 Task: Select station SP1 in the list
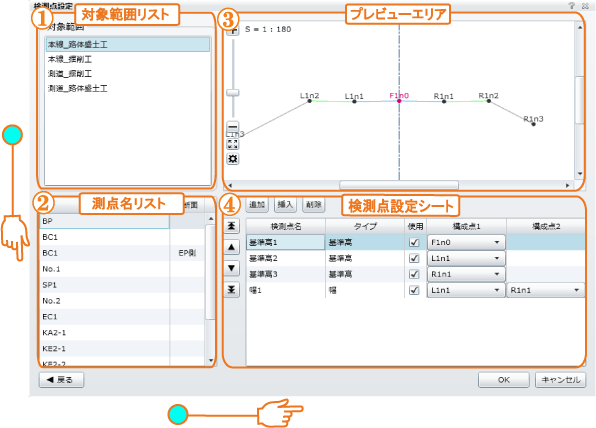point(122,285)
